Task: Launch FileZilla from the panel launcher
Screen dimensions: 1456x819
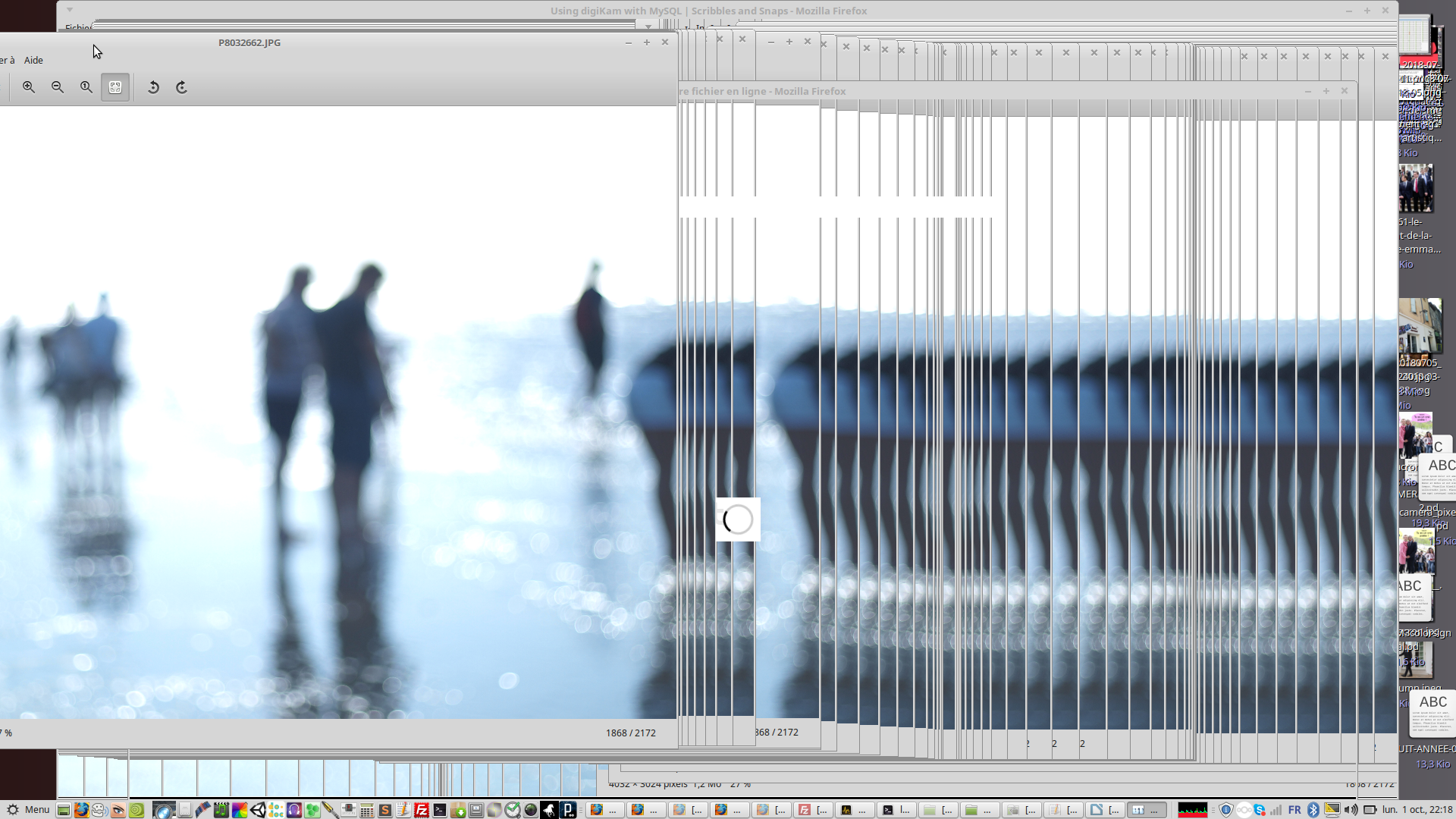Action: coord(422,810)
